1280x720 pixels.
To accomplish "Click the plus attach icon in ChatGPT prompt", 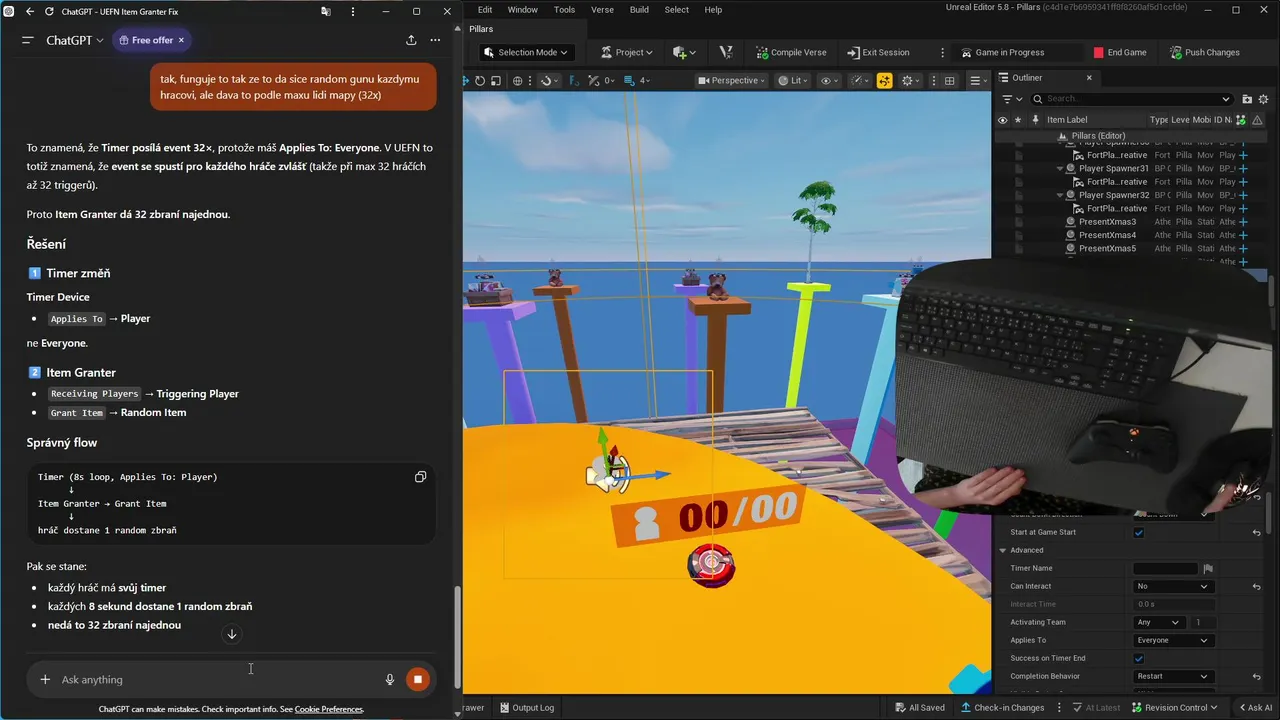I will tap(45, 679).
